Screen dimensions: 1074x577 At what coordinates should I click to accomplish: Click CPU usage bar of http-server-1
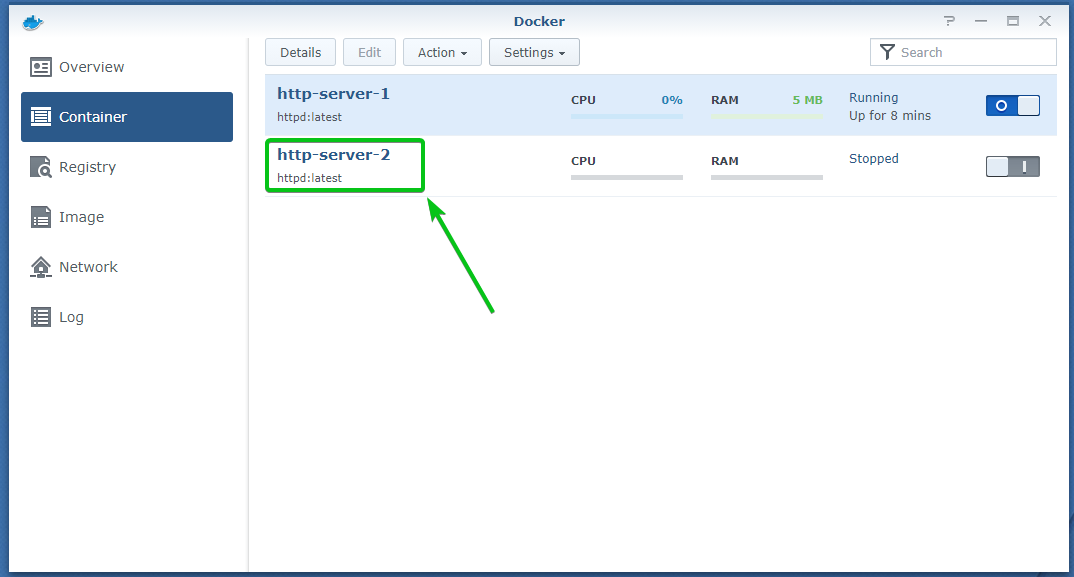click(x=627, y=116)
